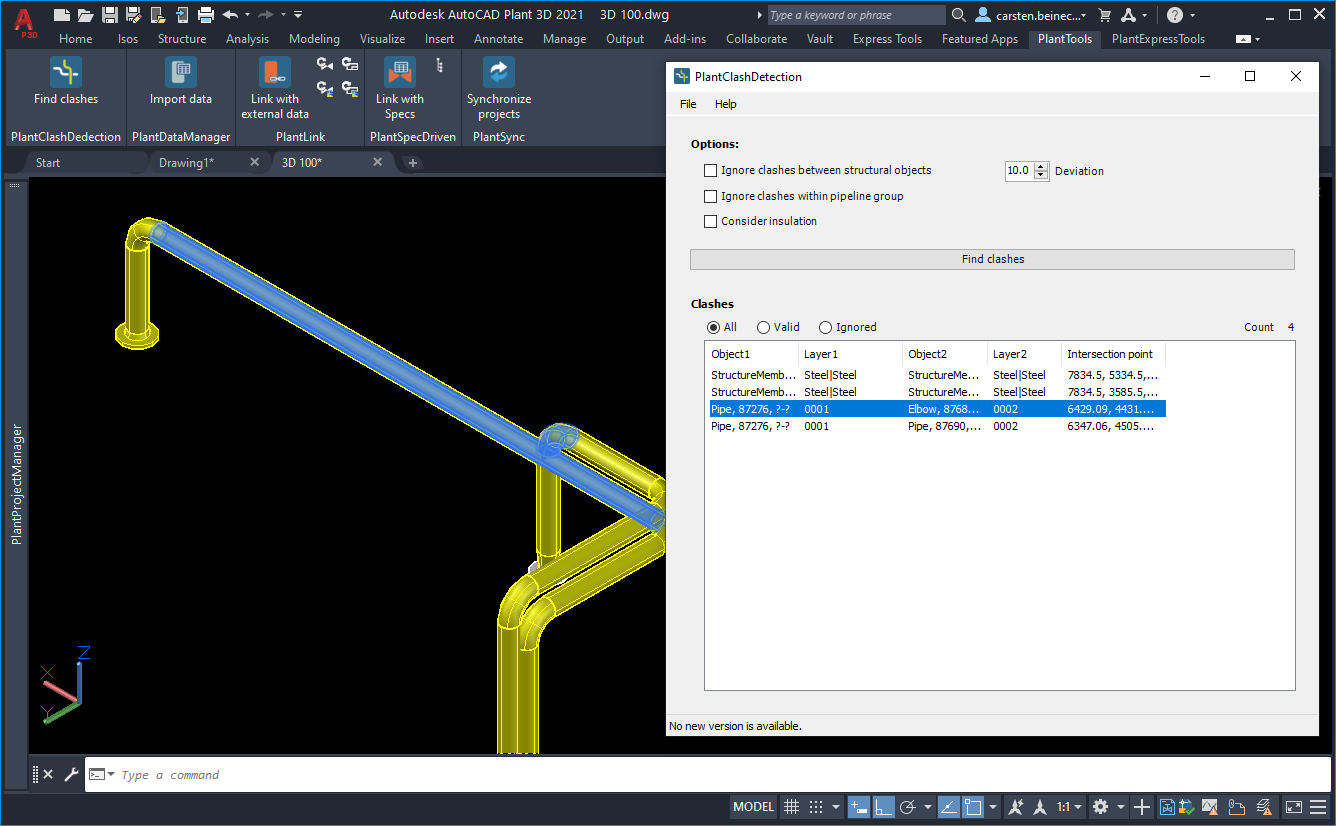Click the wide Find clashes button in the dialog
The height and width of the screenshot is (826, 1336).
pos(992,259)
